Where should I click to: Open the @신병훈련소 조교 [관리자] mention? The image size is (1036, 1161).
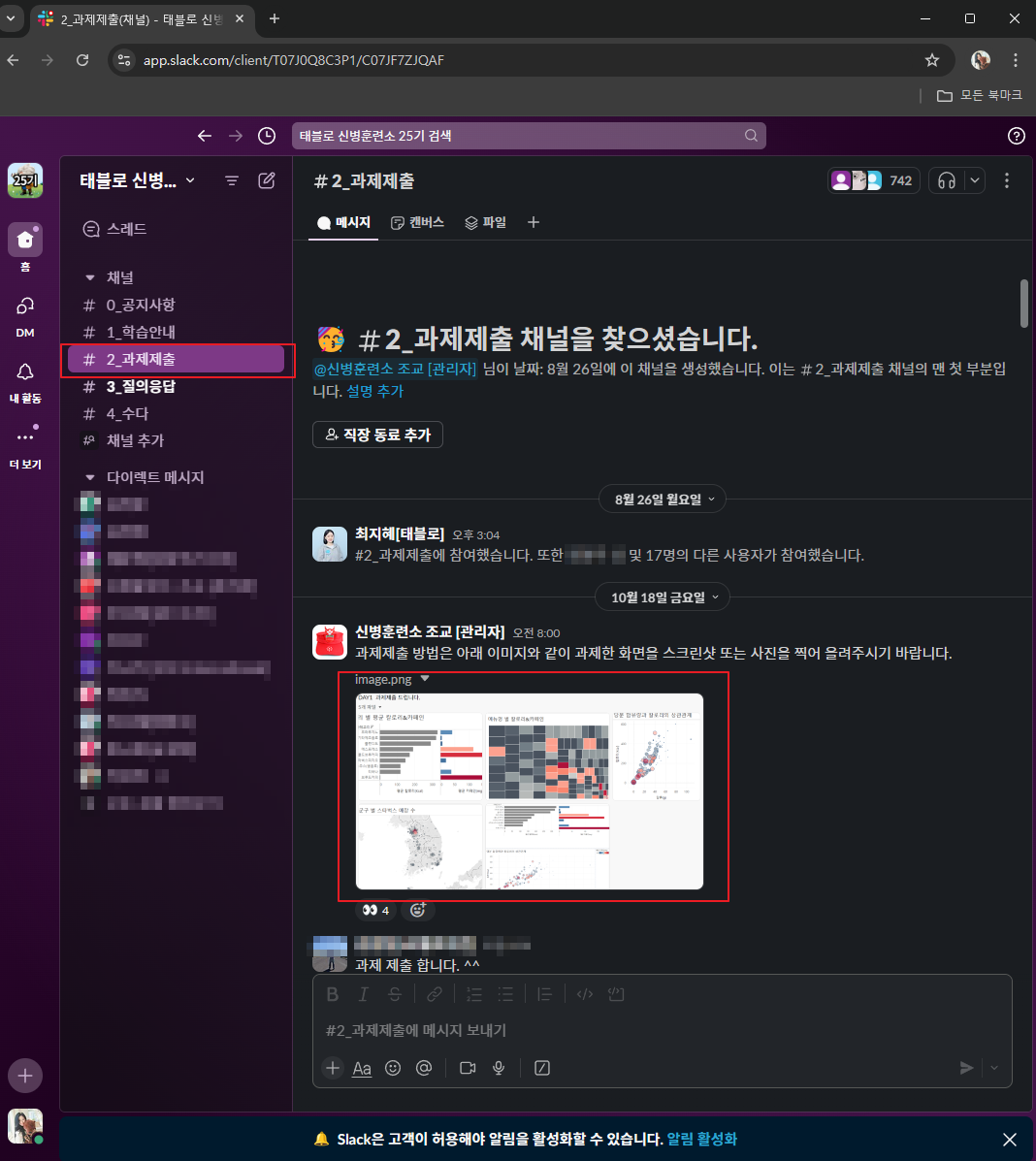coord(395,369)
